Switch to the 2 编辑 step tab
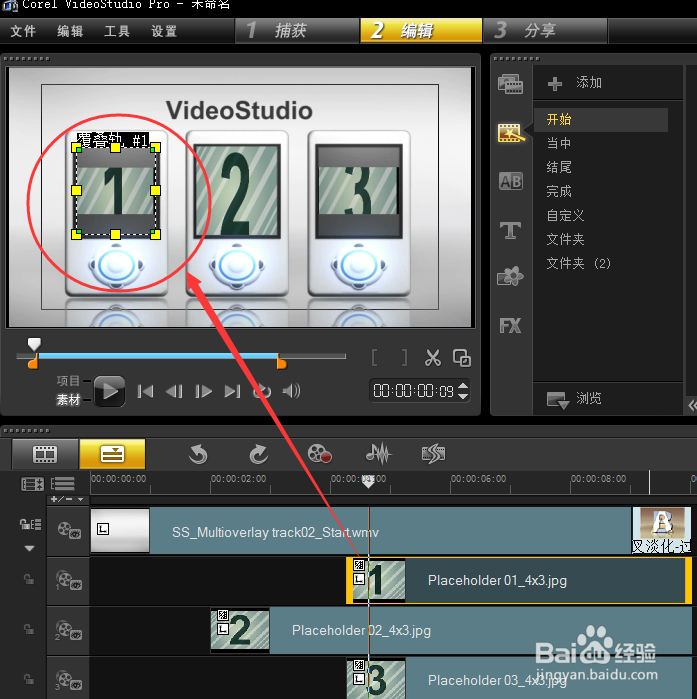697x699 pixels. (421, 30)
